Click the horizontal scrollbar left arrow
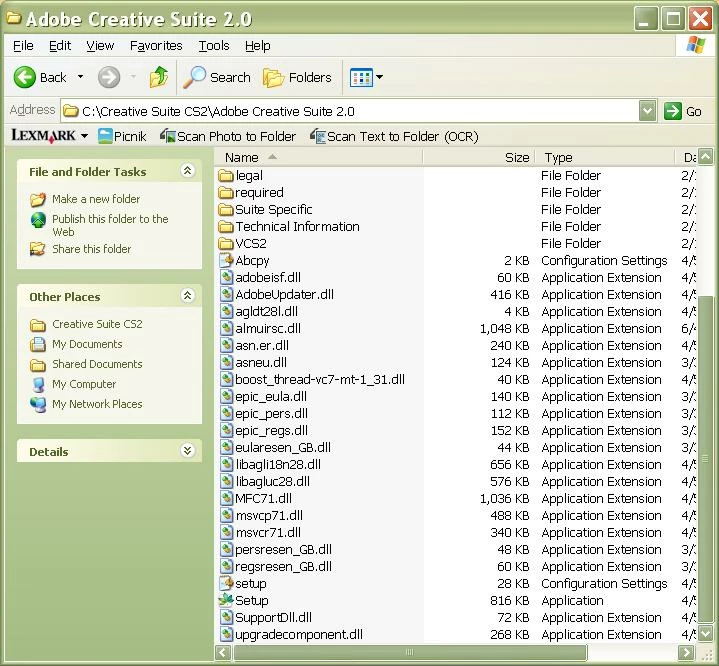The image size is (719, 666). 223,652
